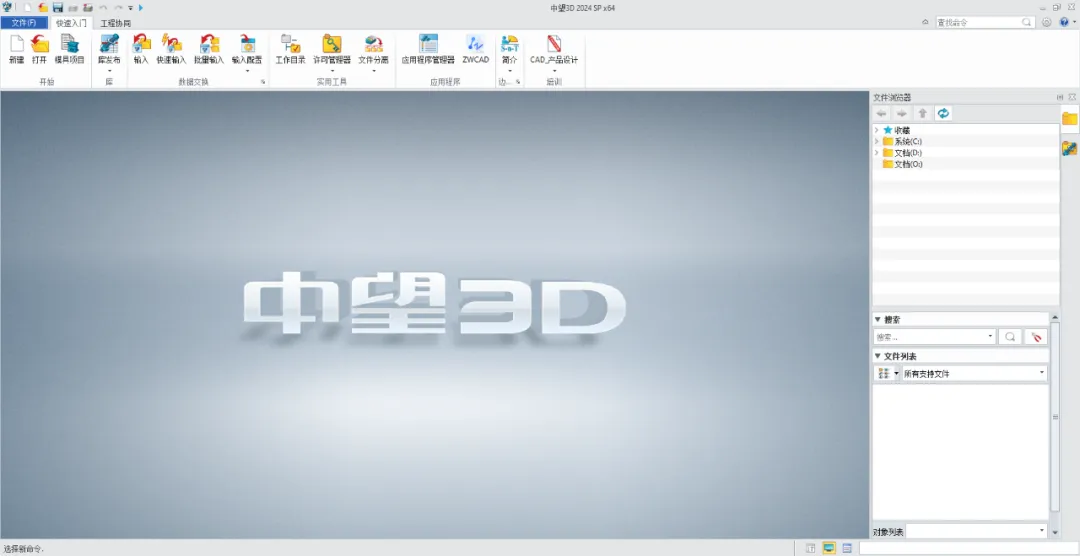Collapse the 文件列表 file list section
This screenshot has height=556, width=1080.
[878, 356]
